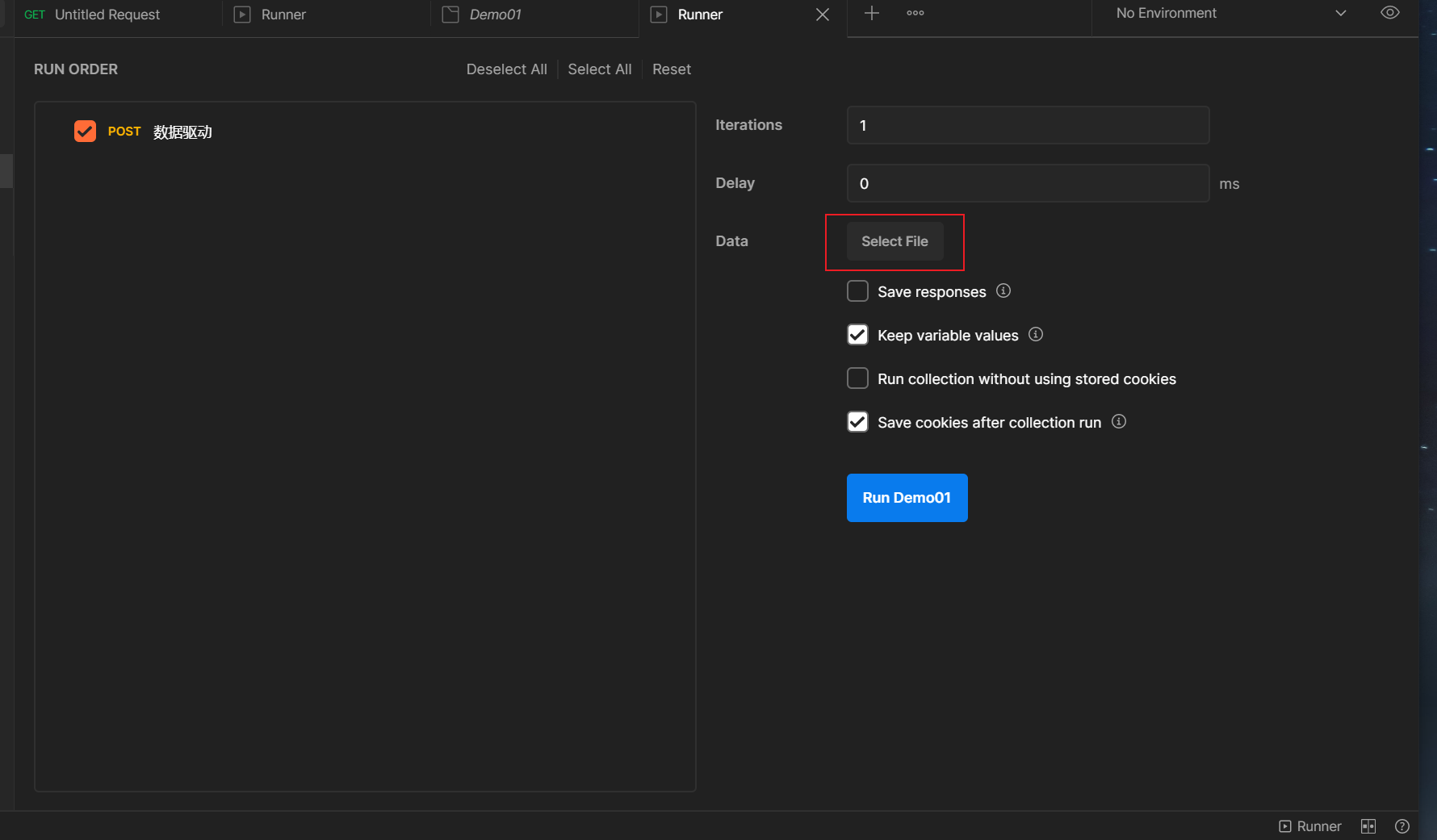Open the tab options ellipsis menu
The width and height of the screenshot is (1437, 840).
(915, 13)
